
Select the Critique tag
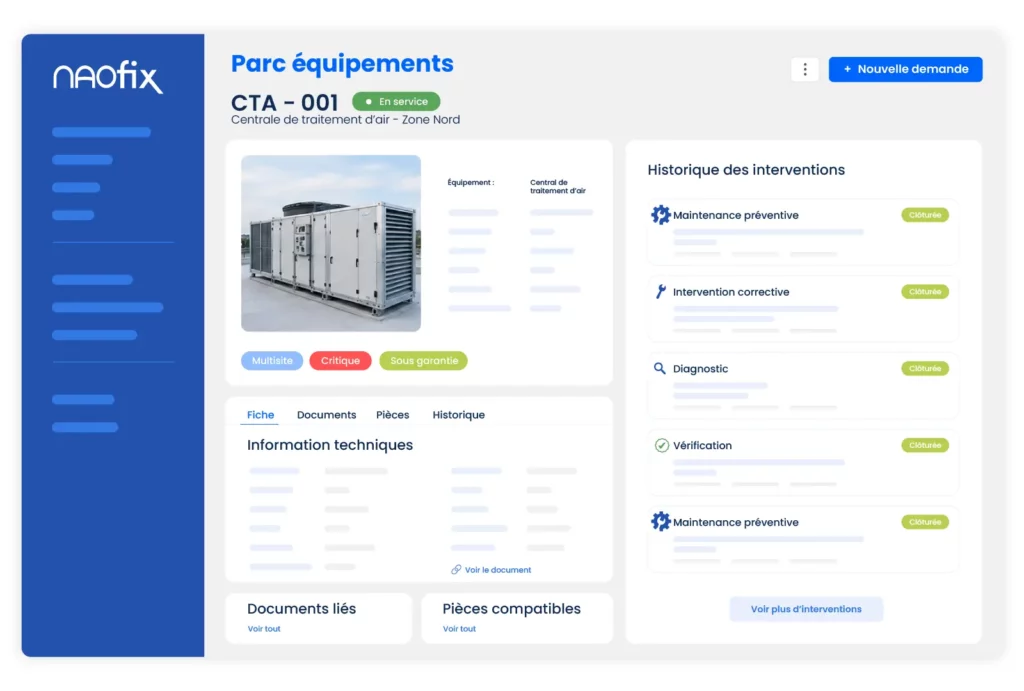[x=340, y=361]
